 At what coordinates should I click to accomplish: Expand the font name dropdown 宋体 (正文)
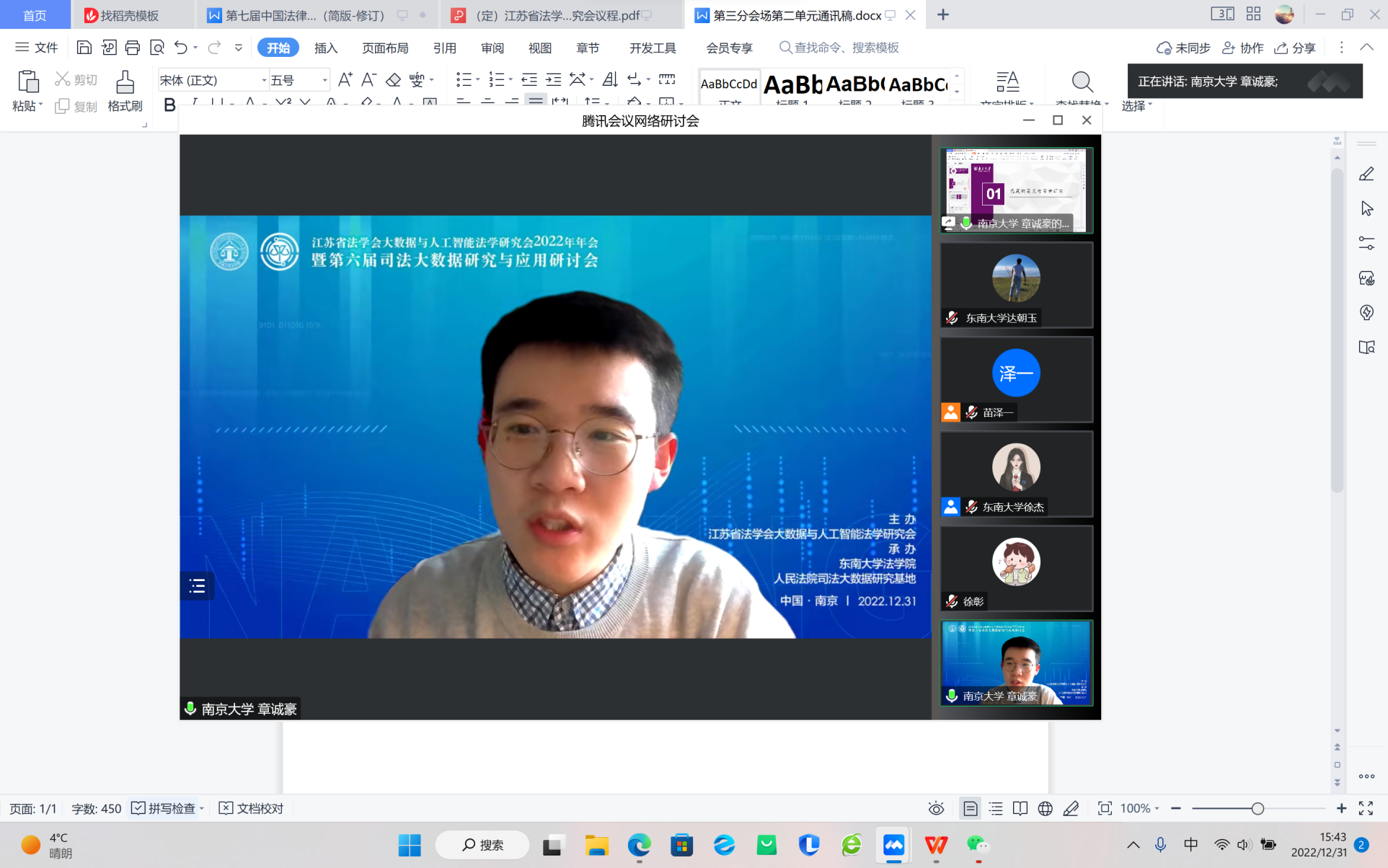pos(264,80)
